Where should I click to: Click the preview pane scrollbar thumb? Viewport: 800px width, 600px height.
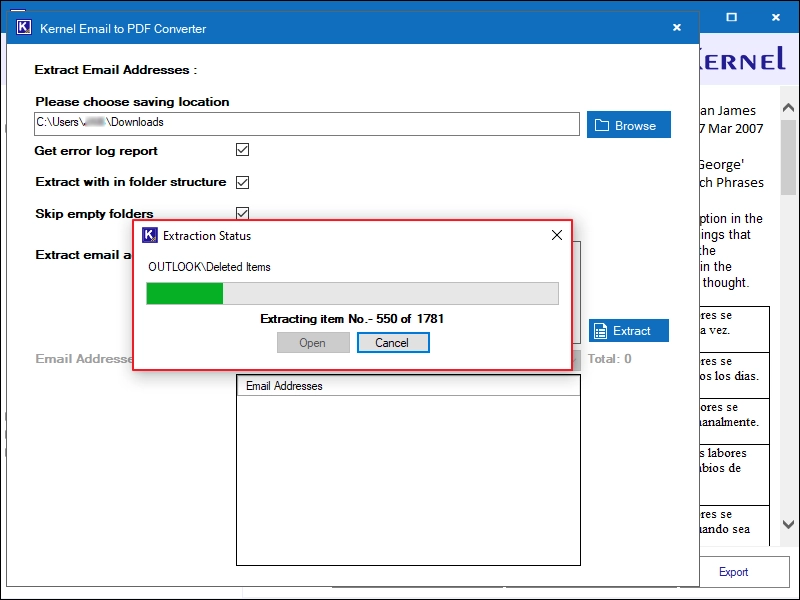[788, 158]
